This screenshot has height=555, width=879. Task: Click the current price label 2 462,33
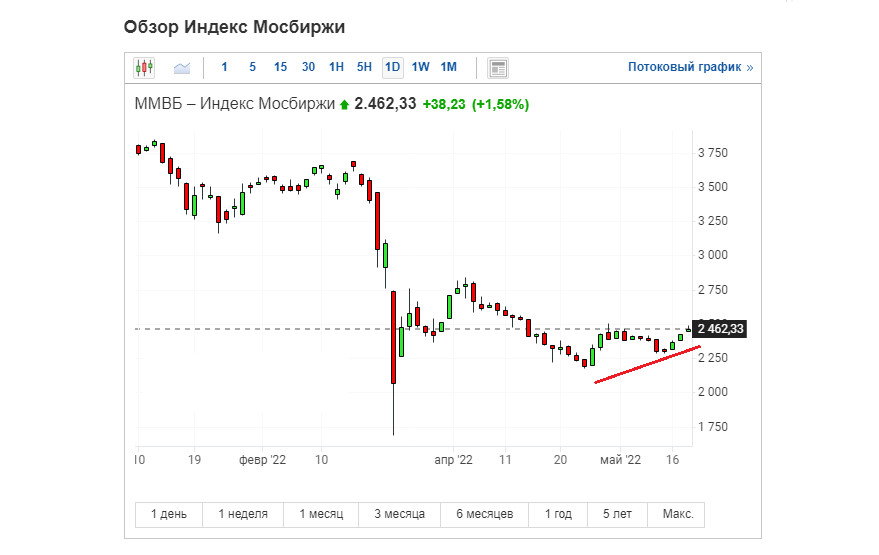720,329
